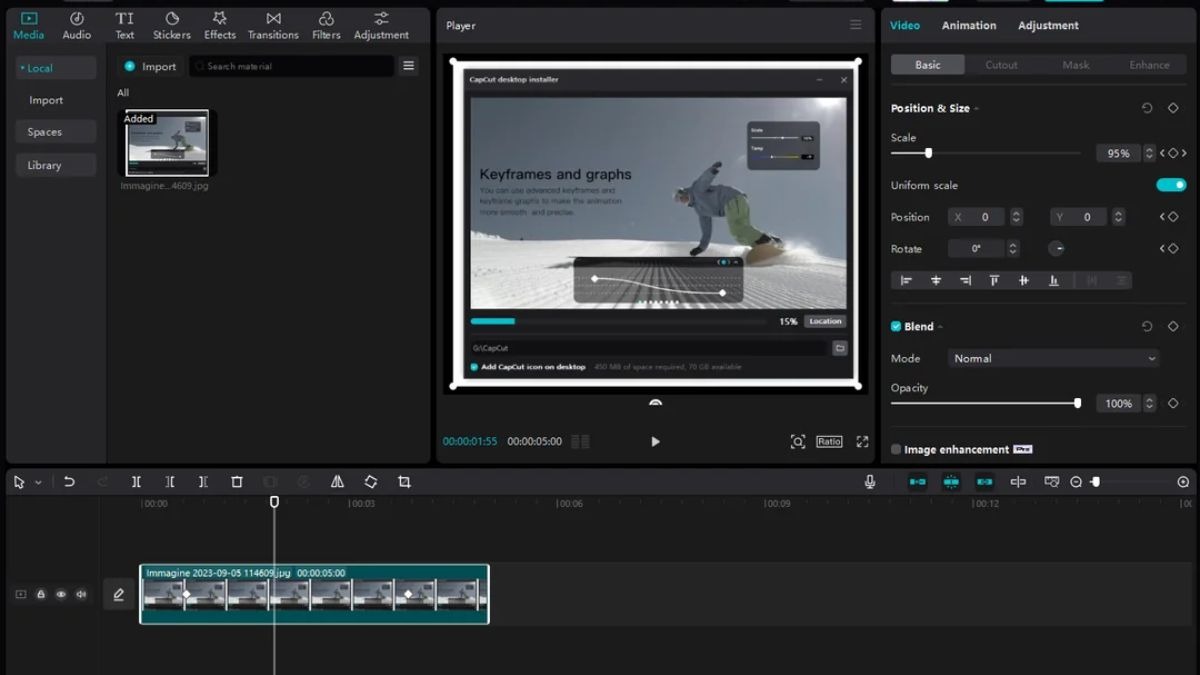Click the pencil edit icon on track
The height and width of the screenshot is (675, 1200).
(119, 594)
